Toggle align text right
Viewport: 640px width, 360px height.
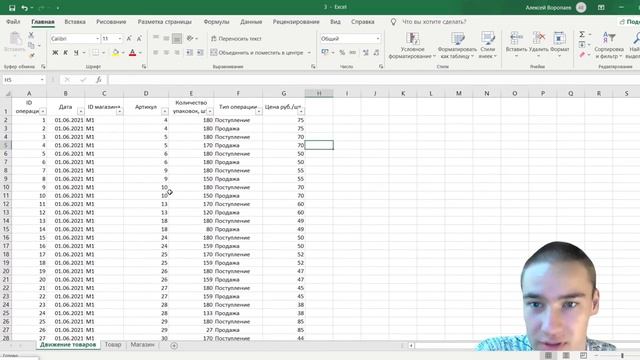click(x=177, y=53)
